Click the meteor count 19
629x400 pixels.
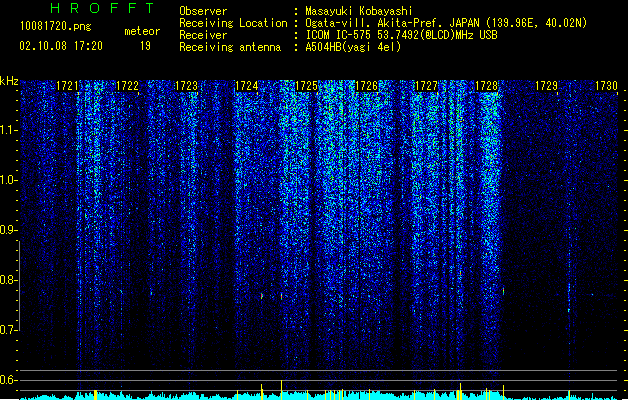coord(145,46)
